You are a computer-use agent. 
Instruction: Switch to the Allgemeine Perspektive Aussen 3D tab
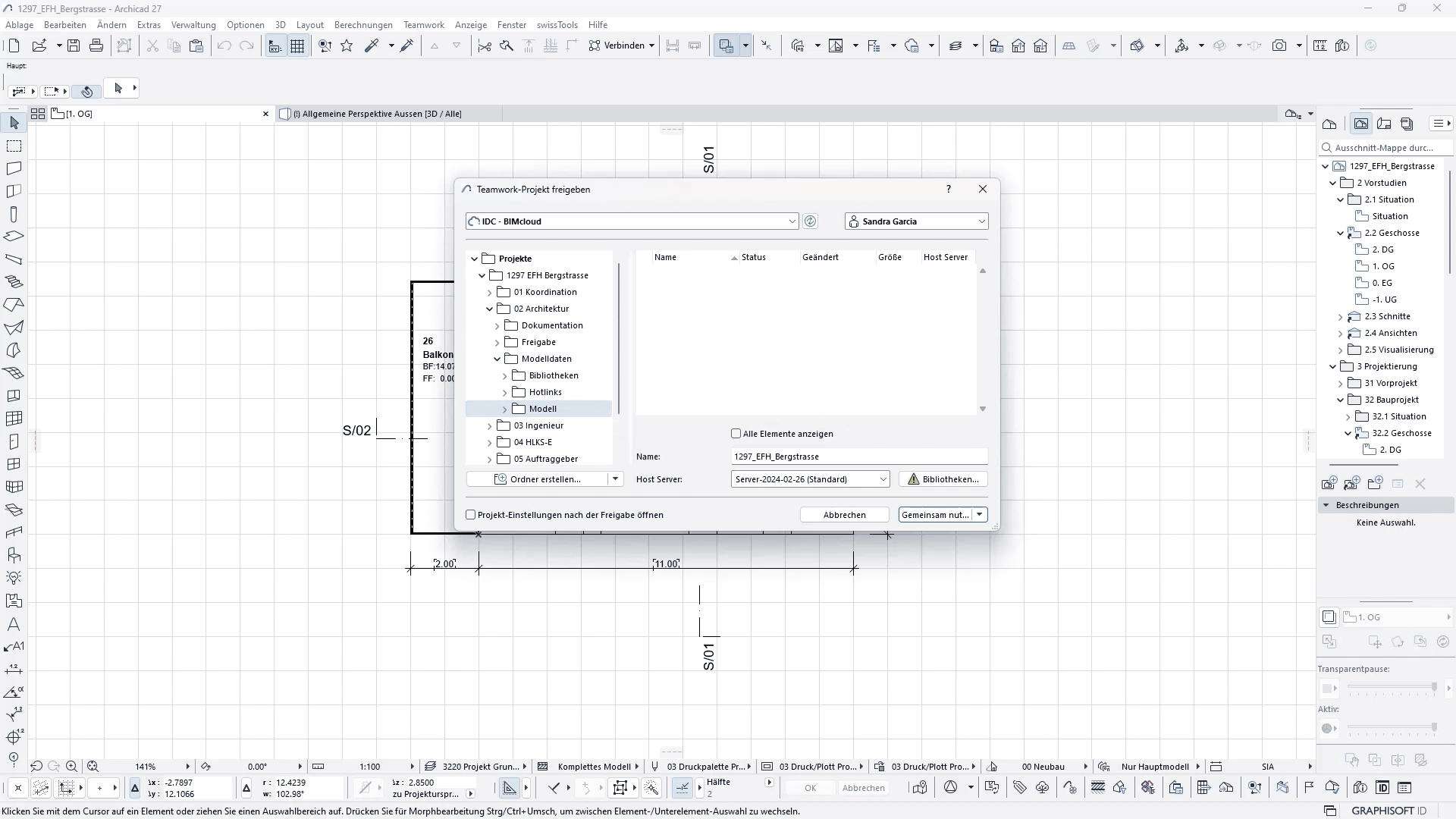point(388,114)
